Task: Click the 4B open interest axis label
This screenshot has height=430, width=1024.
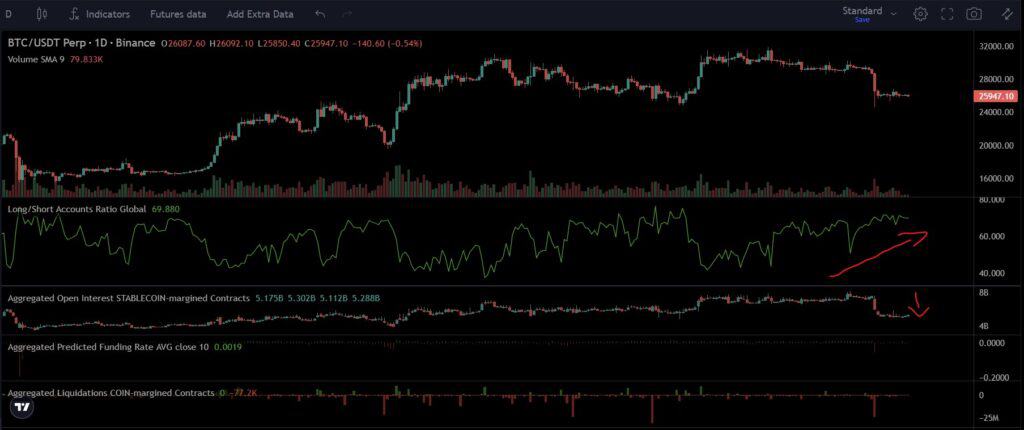Action: click(983, 325)
